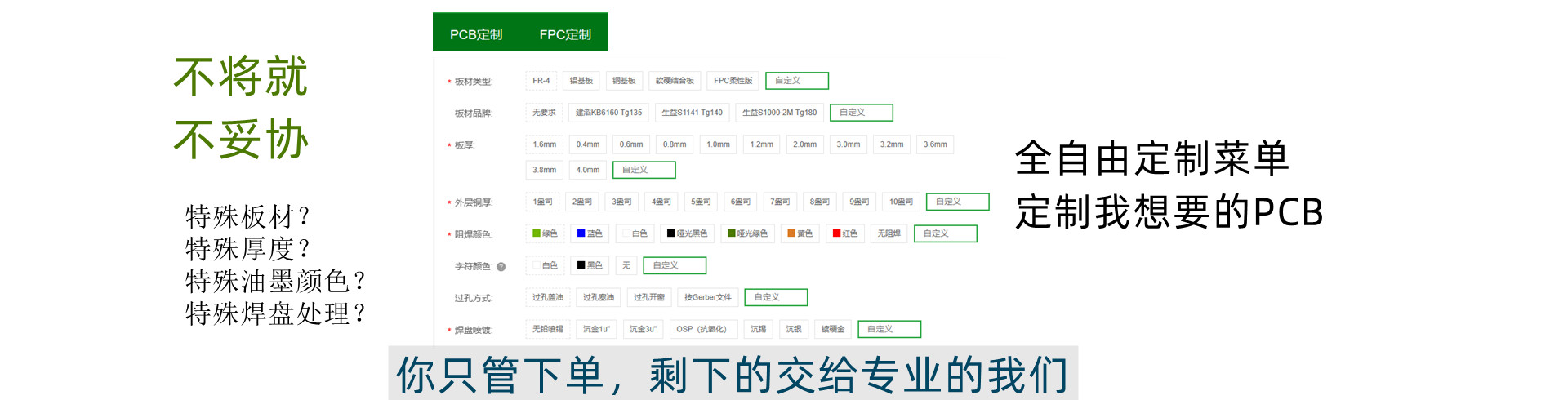Switch to the PCB定制 tab
The height and width of the screenshot is (400, 1568).
pos(476,34)
